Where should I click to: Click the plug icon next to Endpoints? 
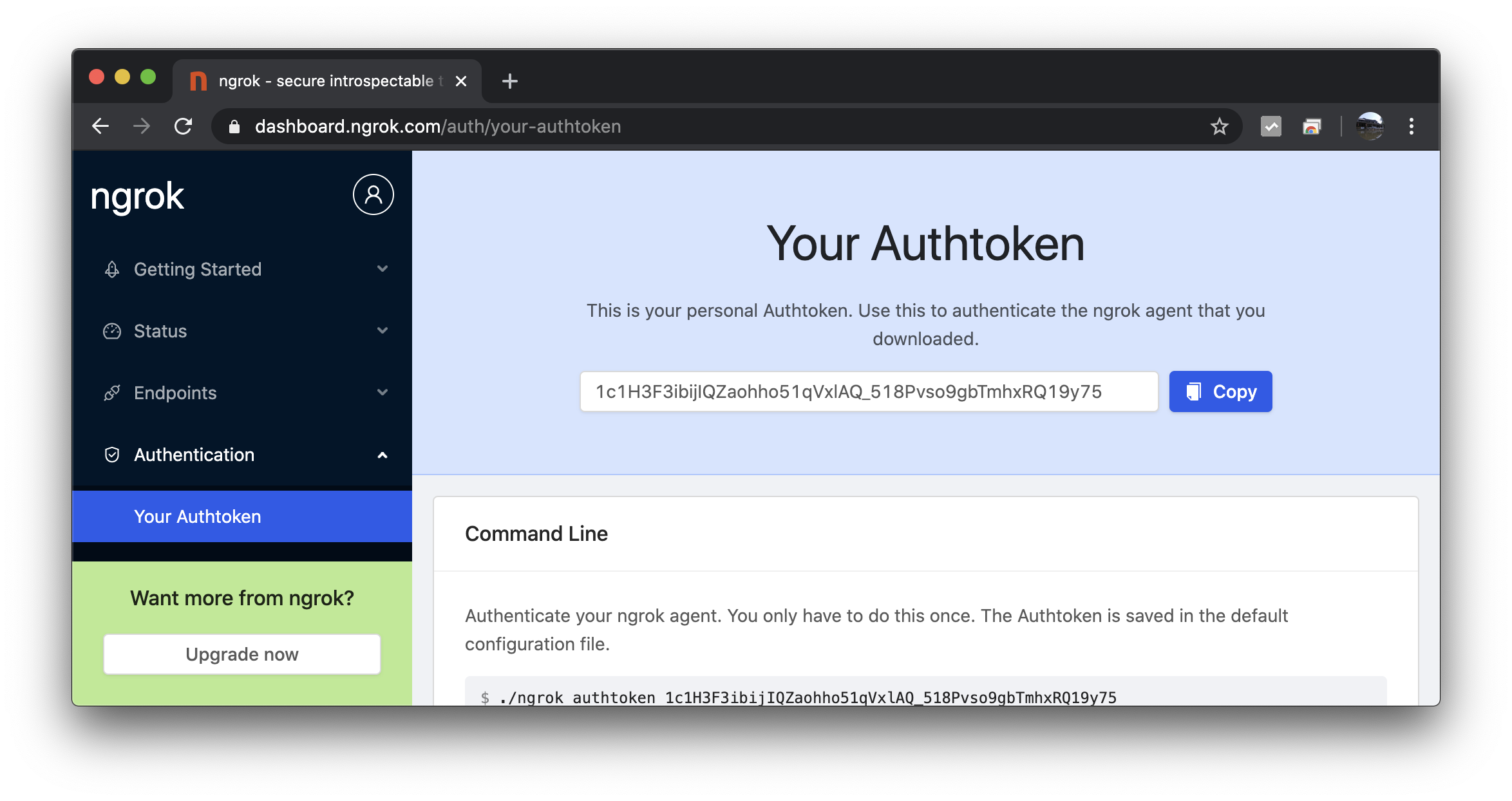pos(112,393)
